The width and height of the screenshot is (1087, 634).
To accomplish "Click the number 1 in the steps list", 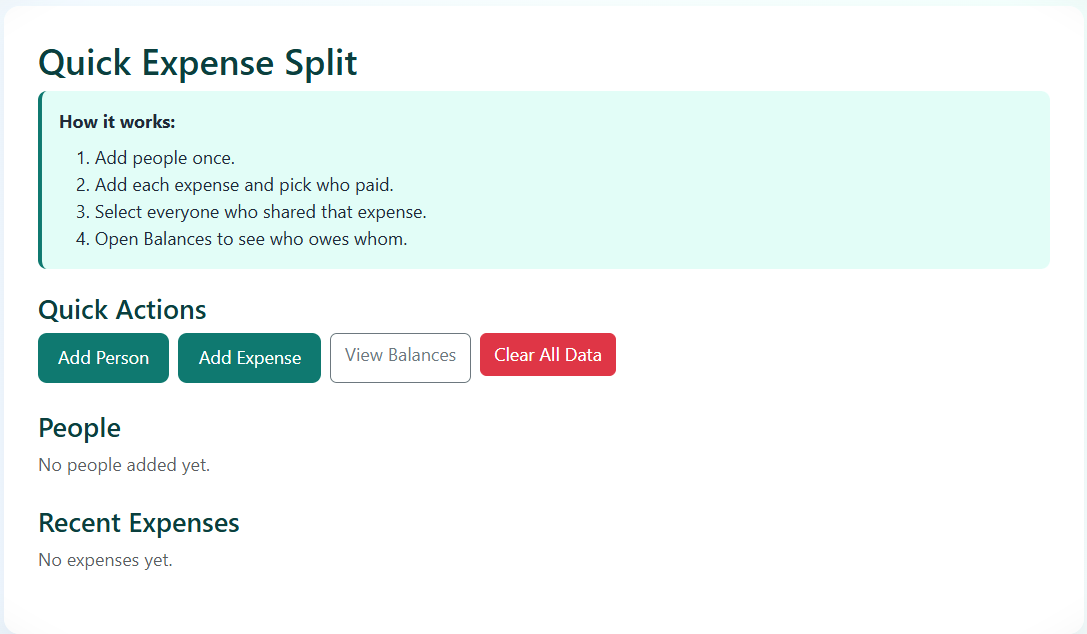I will [80, 158].
